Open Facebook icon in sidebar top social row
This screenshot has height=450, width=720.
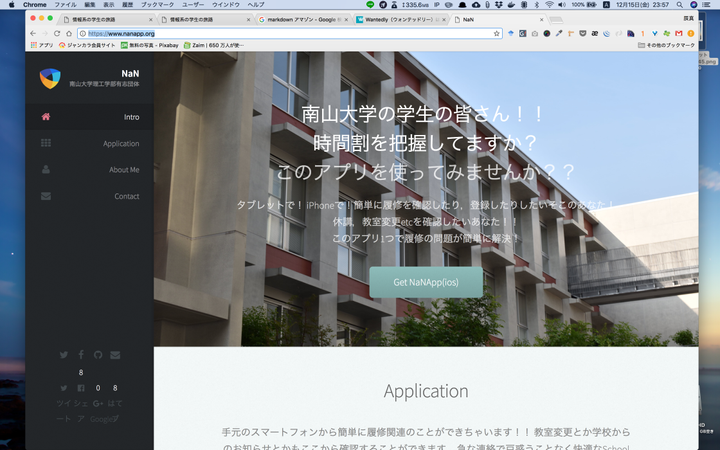click(81, 354)
